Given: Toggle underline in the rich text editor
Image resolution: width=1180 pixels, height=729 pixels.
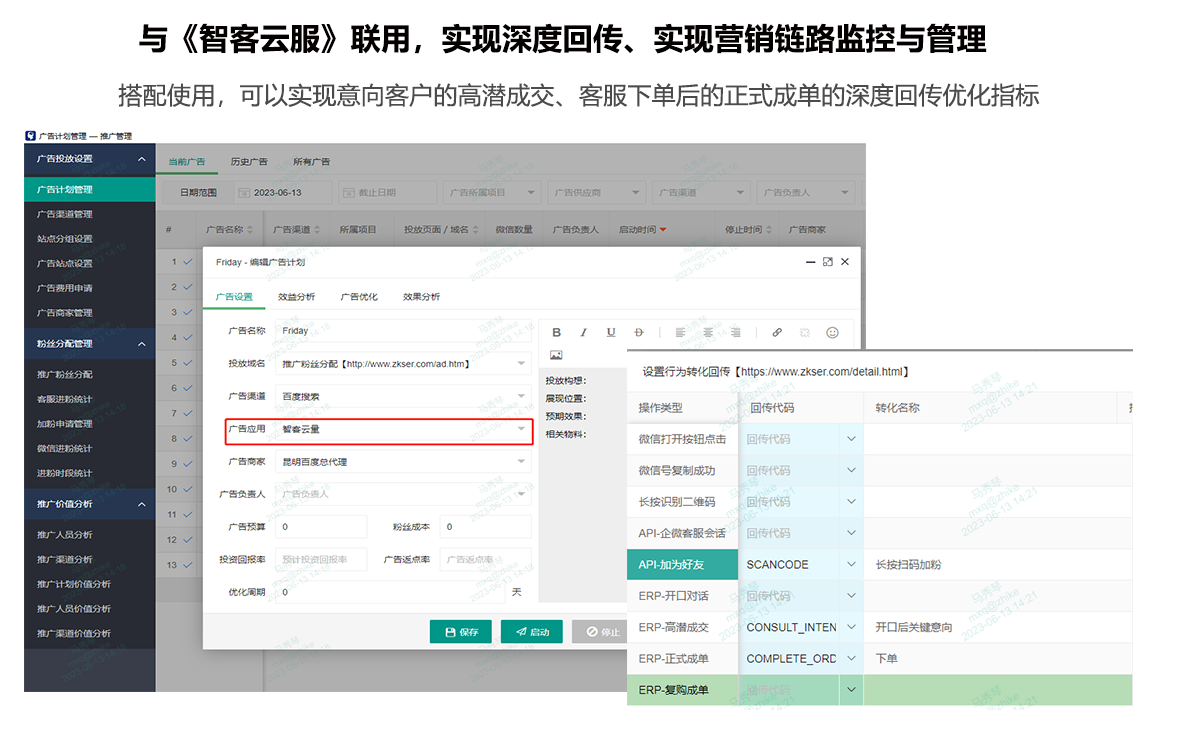Looking at the screenshot, I should 611,333.
